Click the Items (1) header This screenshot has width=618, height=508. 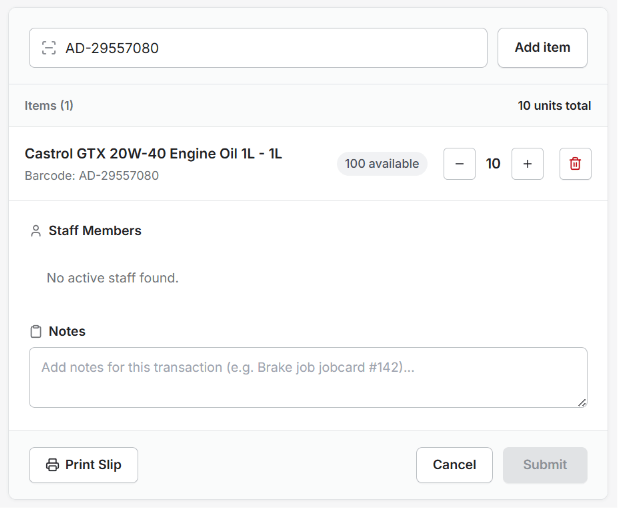click(49, 106)
